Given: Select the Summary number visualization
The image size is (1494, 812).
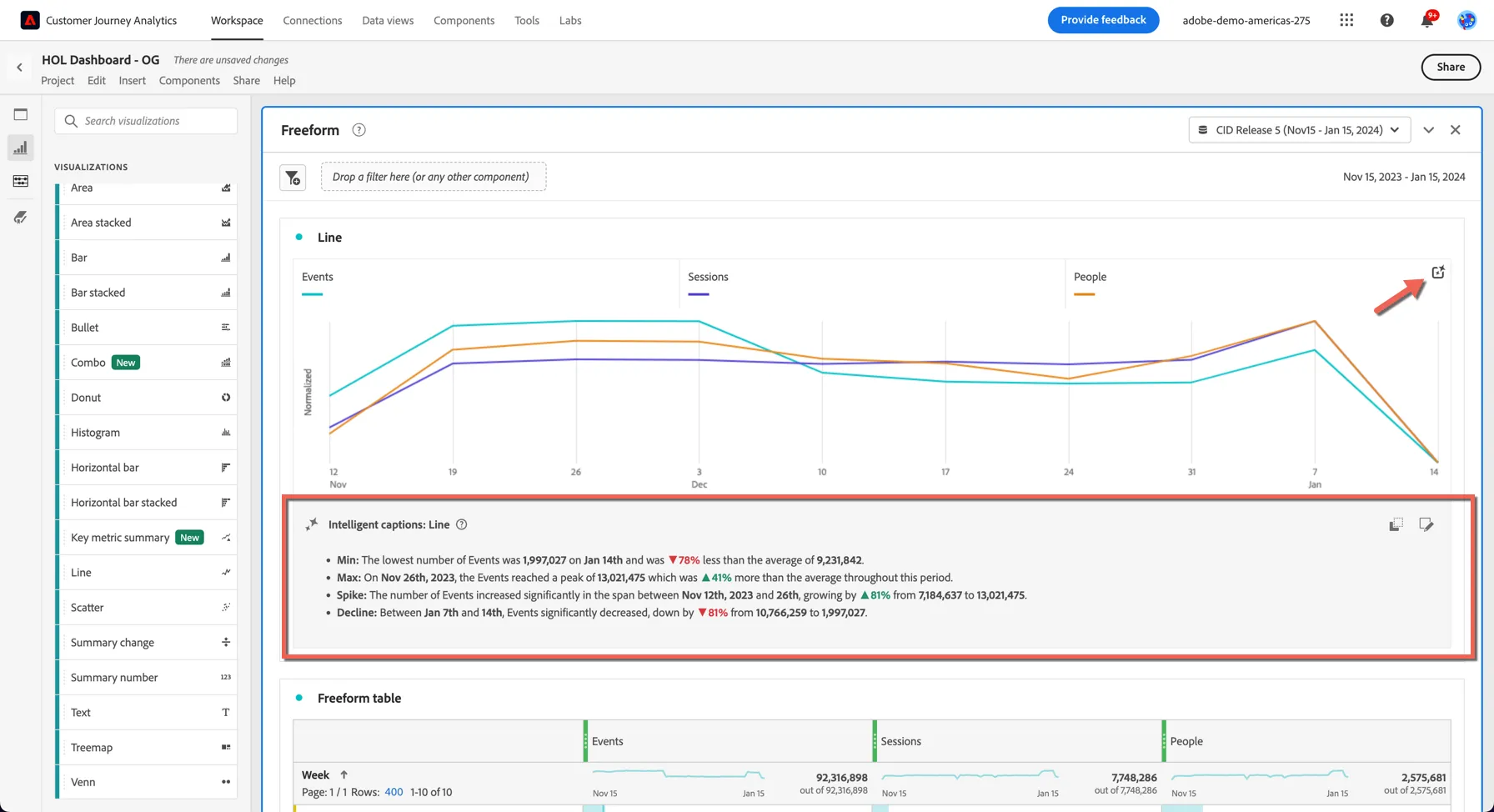Looking at the screenshot, I should point(148,678).
